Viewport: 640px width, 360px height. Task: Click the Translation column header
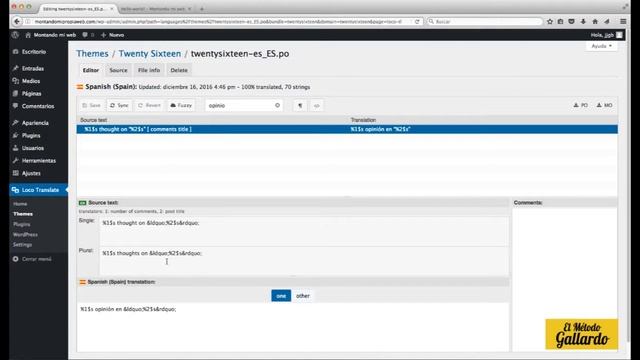point(363,120)
